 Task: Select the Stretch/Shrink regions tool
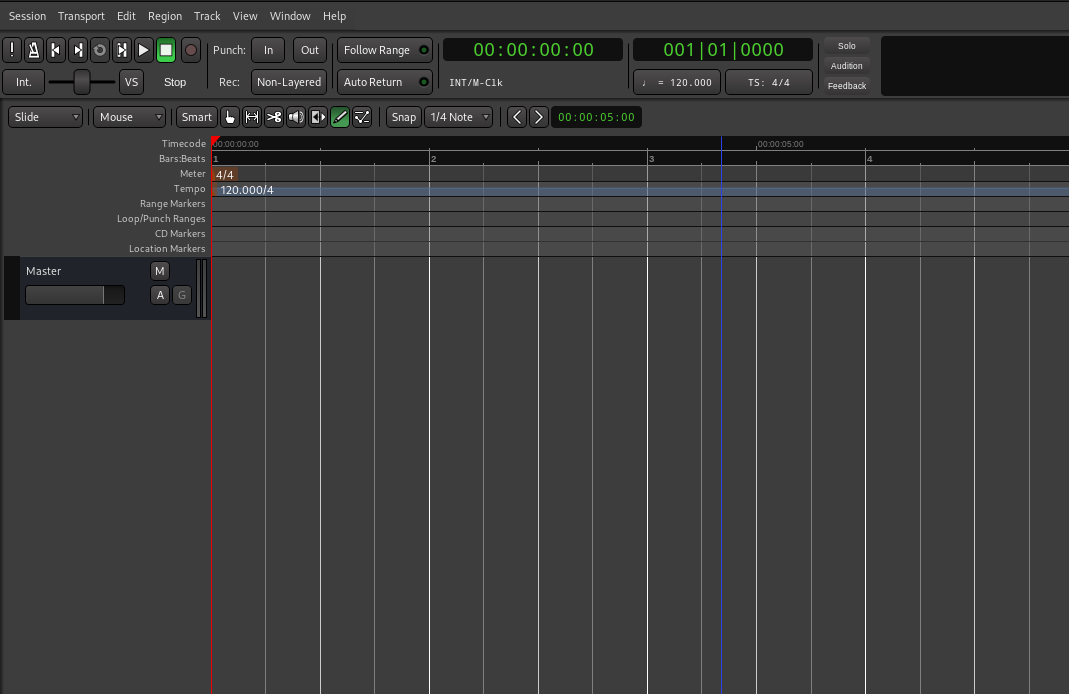click(318, 117)
